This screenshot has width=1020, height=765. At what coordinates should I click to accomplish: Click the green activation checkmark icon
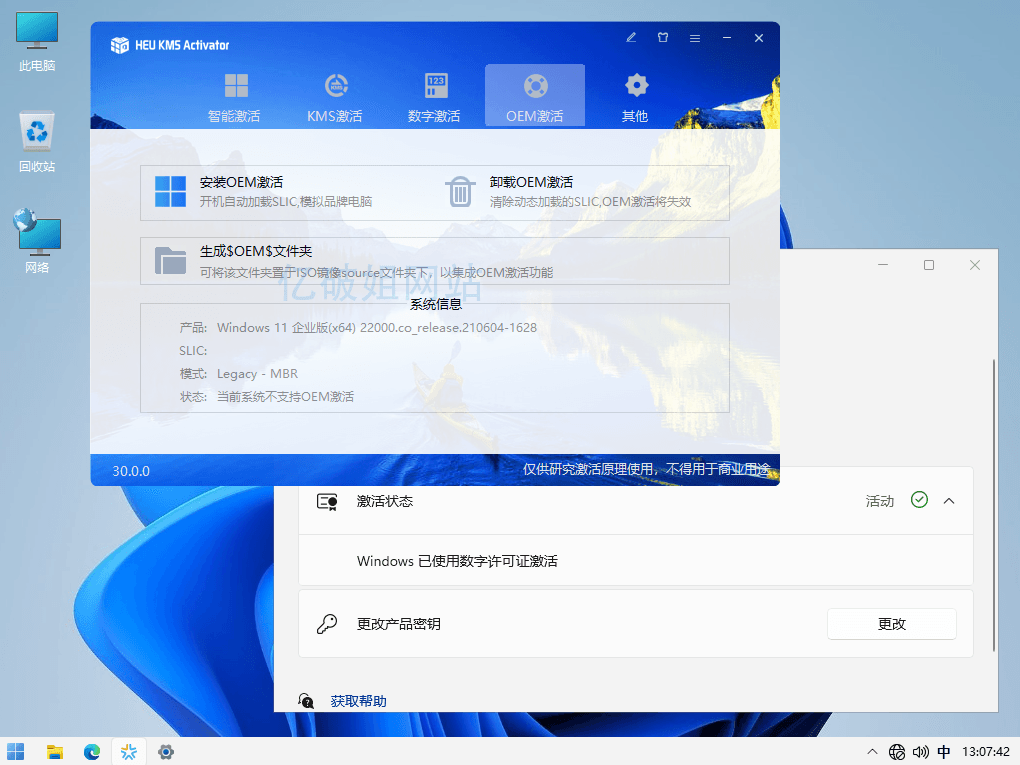pos(919,500)
